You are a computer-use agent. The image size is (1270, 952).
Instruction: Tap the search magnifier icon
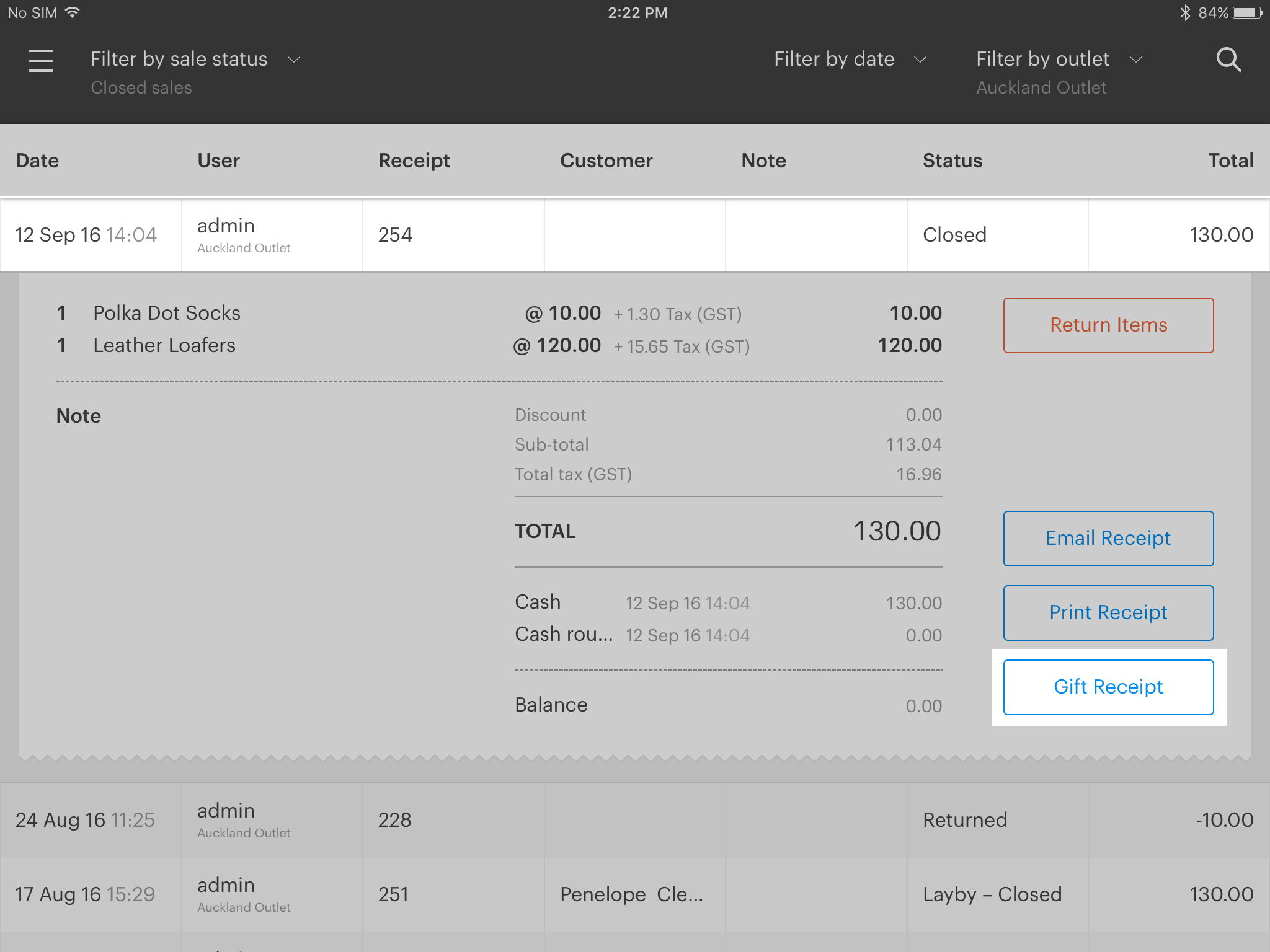coord(1228,60)
